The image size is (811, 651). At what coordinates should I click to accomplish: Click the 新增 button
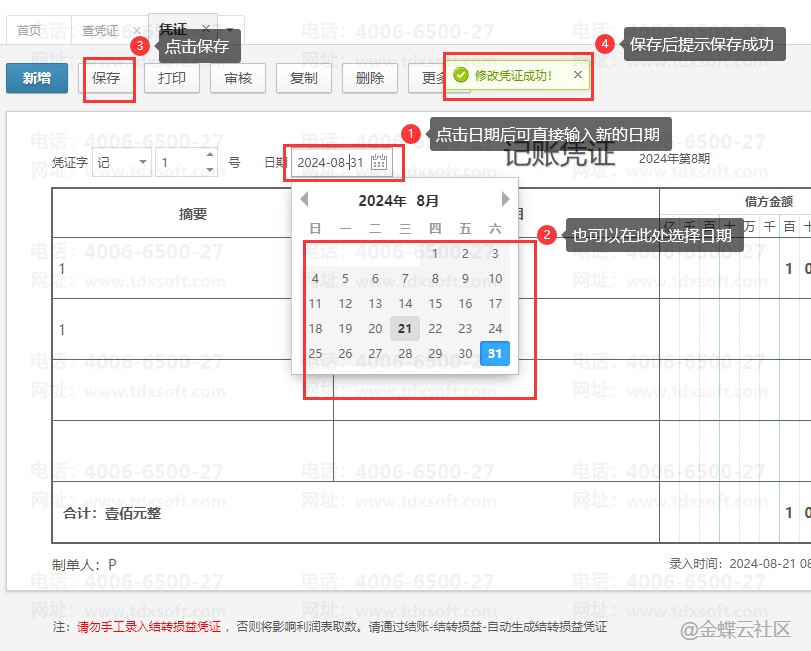[x=37, y=78]
